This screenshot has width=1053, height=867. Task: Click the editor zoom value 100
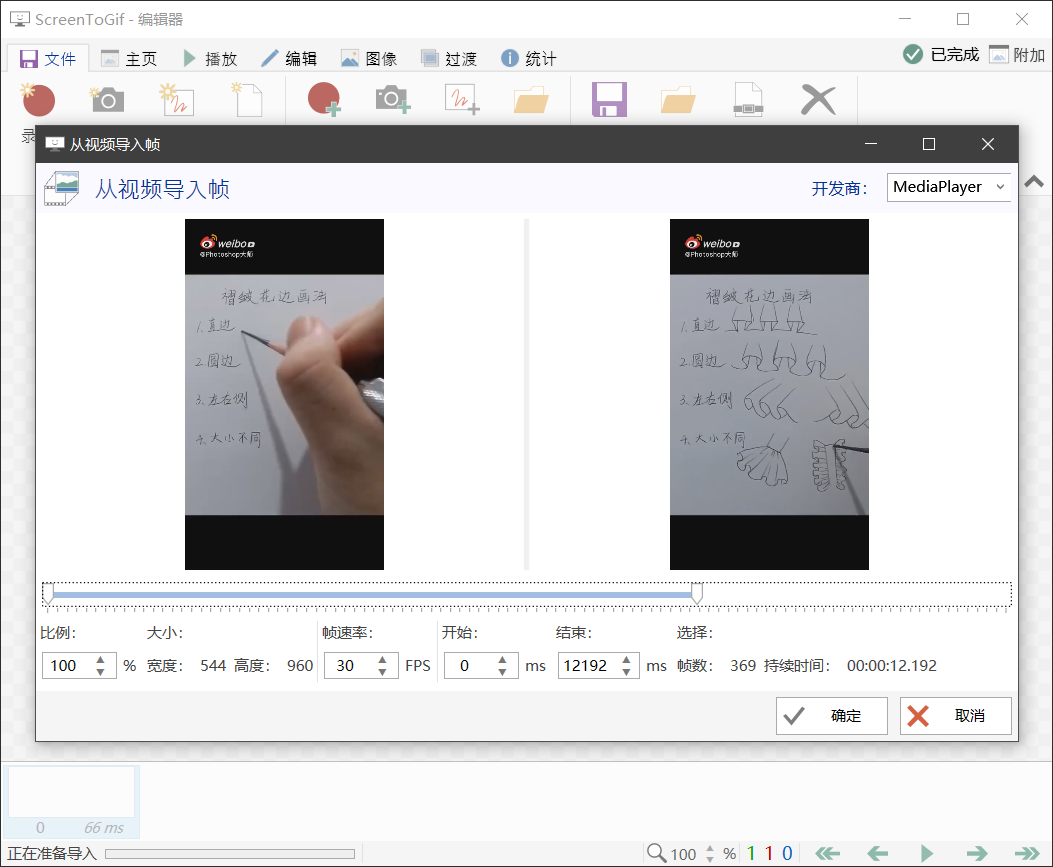click(x=684, y=854)
